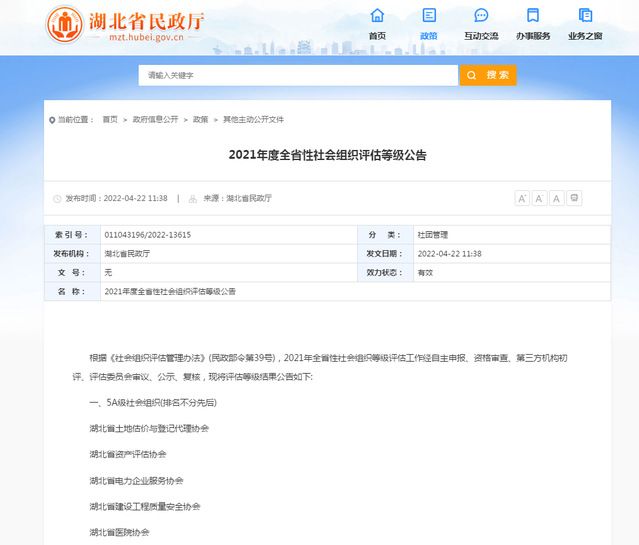Click the 首页 home icon in navigation
This screenshot has width=639, height=545.
377,16
